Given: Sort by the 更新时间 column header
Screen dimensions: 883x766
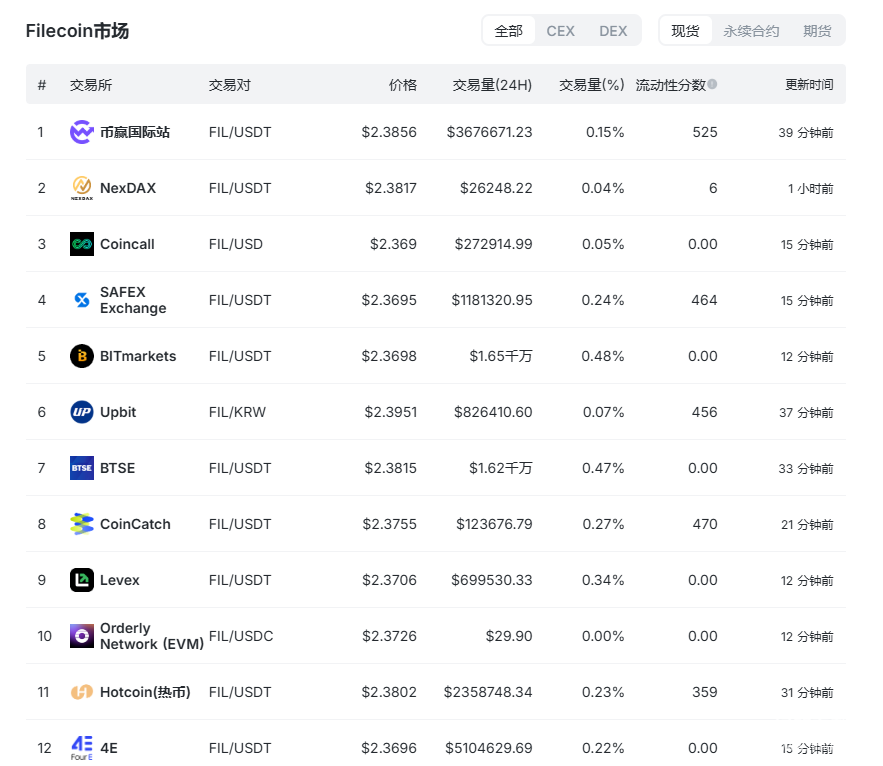Looking at the screenshot, I should [x=809, y=84].
